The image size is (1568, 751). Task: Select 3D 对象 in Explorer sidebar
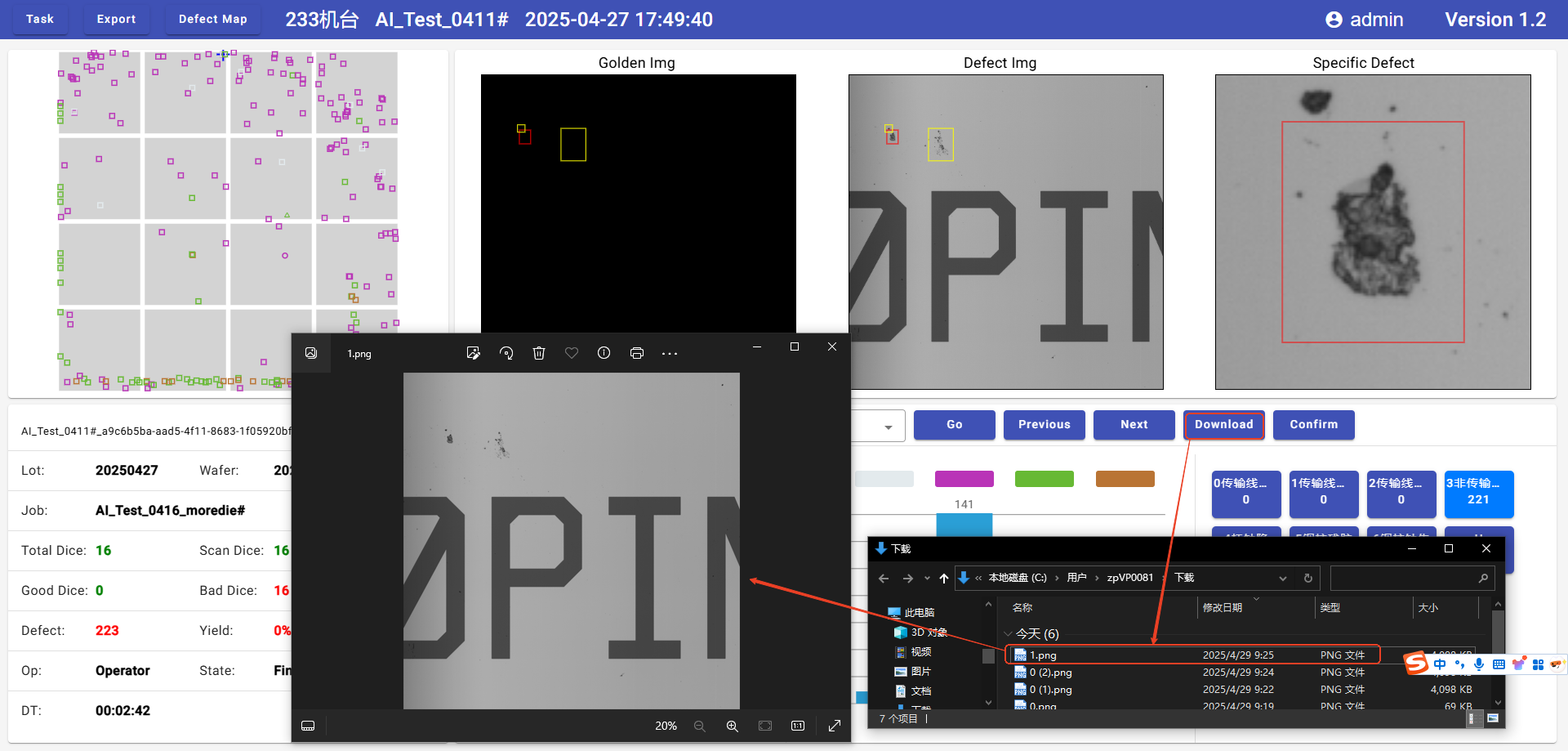point(920,632)
